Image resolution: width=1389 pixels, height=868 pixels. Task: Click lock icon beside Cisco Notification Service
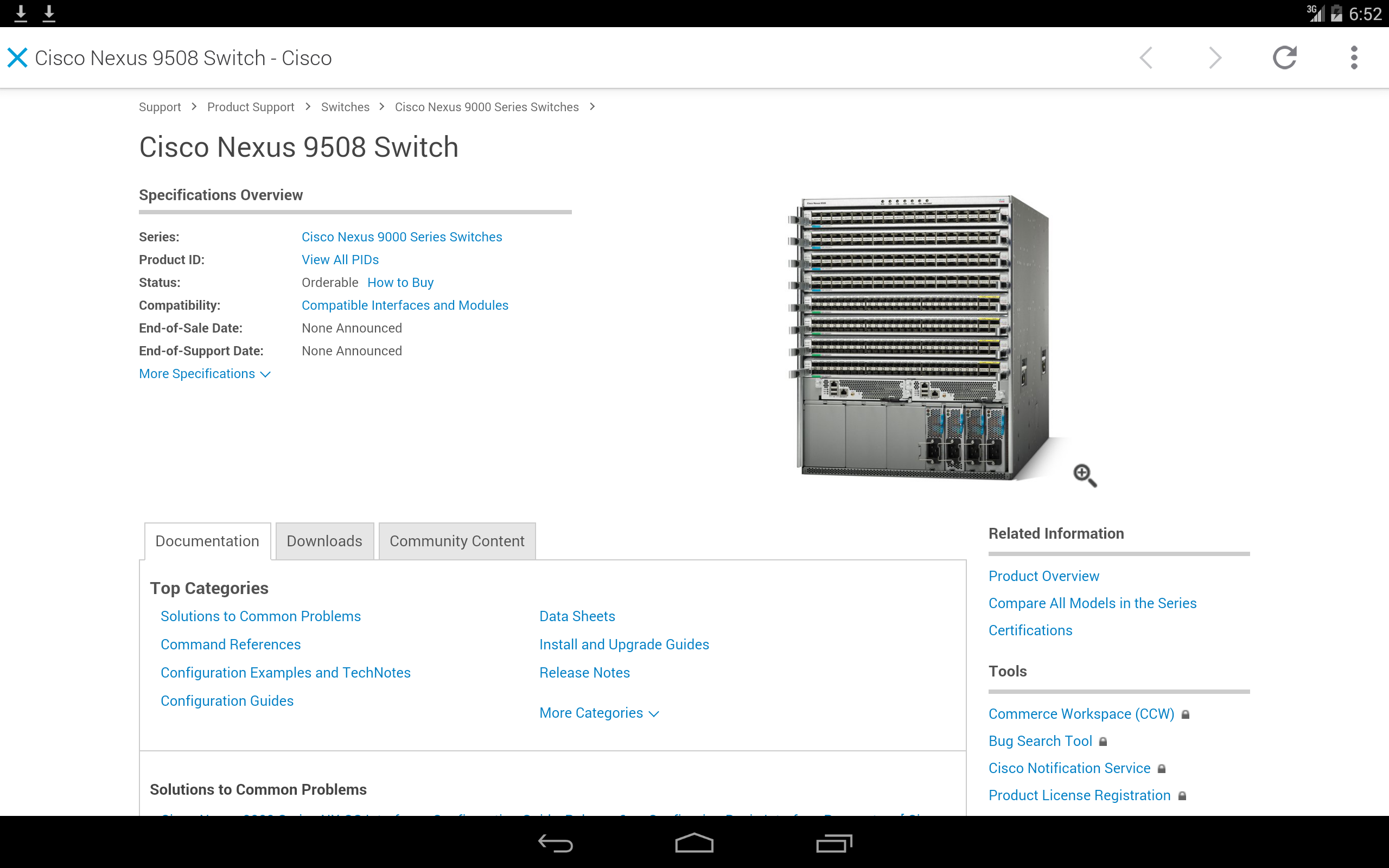[x=1161, y=769]
